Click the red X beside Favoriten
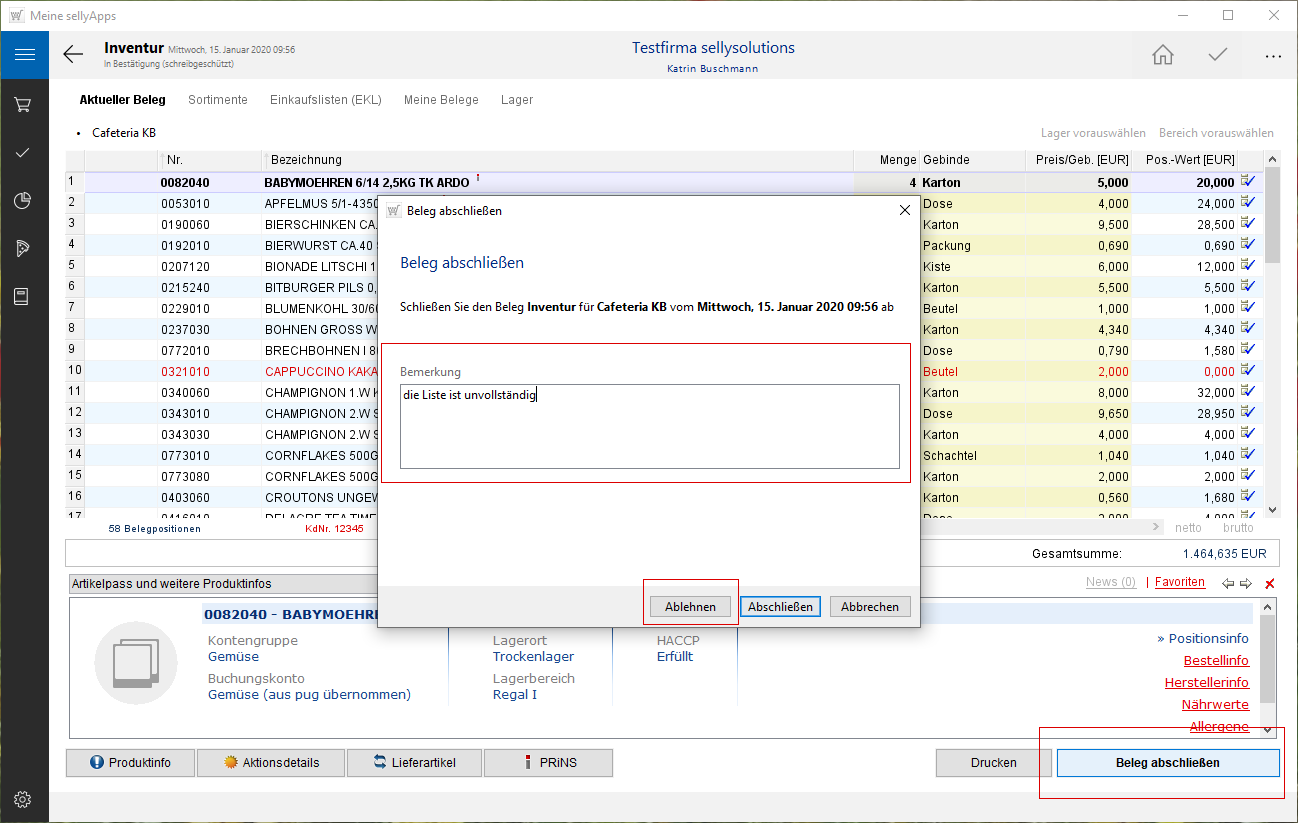1298x823 pixels. click(x=1270, y=583)
